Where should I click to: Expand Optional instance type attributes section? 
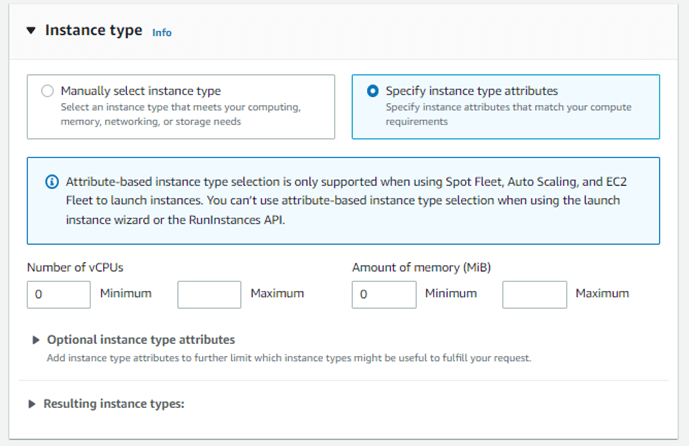(x=141, y=340)
